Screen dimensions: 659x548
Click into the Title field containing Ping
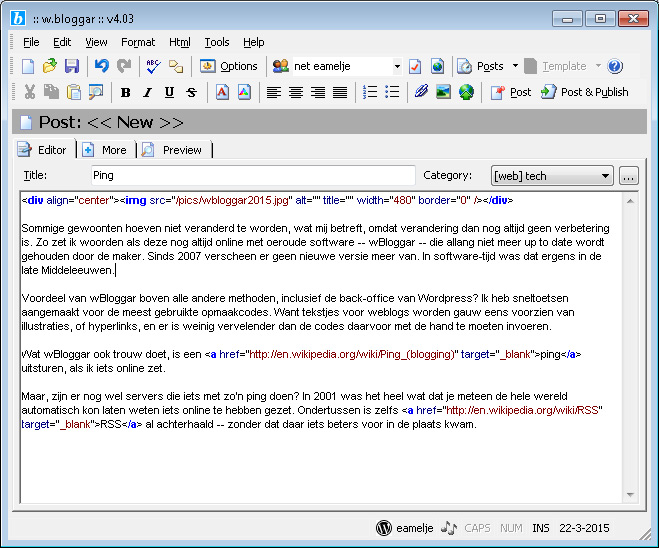[x=253, y=175]
